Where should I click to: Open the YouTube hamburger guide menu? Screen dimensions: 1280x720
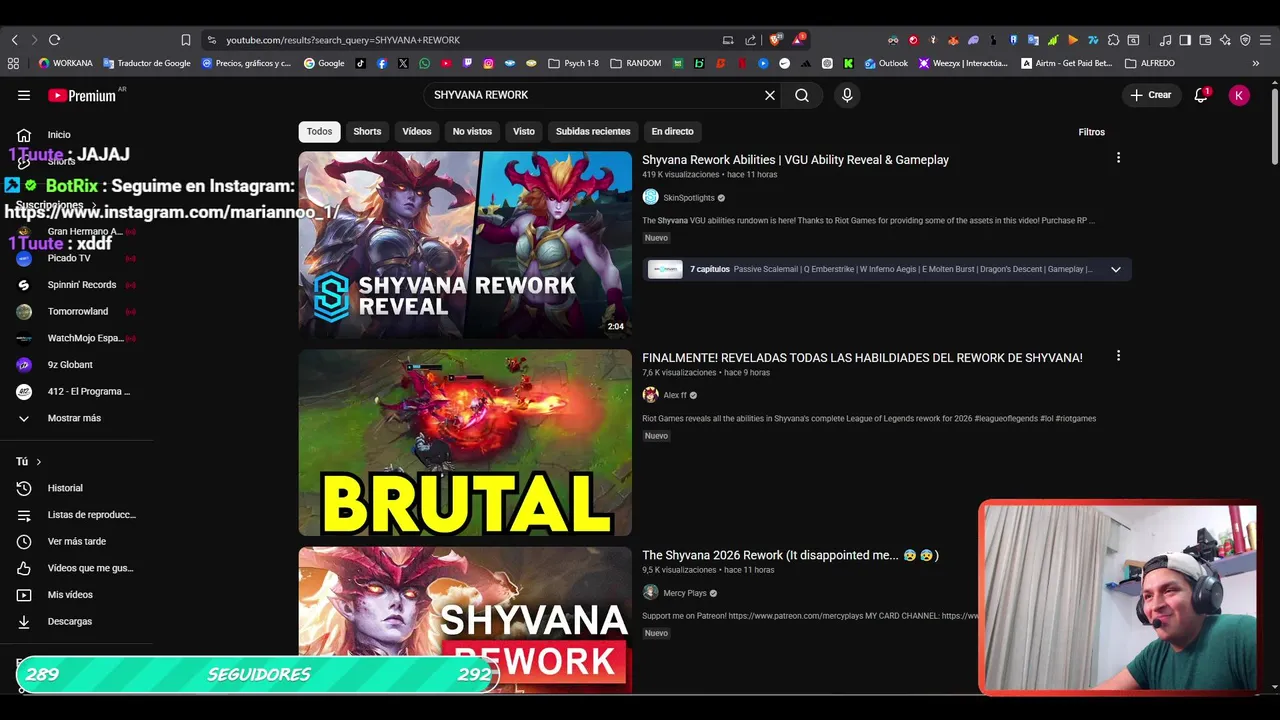click(24, 95)
